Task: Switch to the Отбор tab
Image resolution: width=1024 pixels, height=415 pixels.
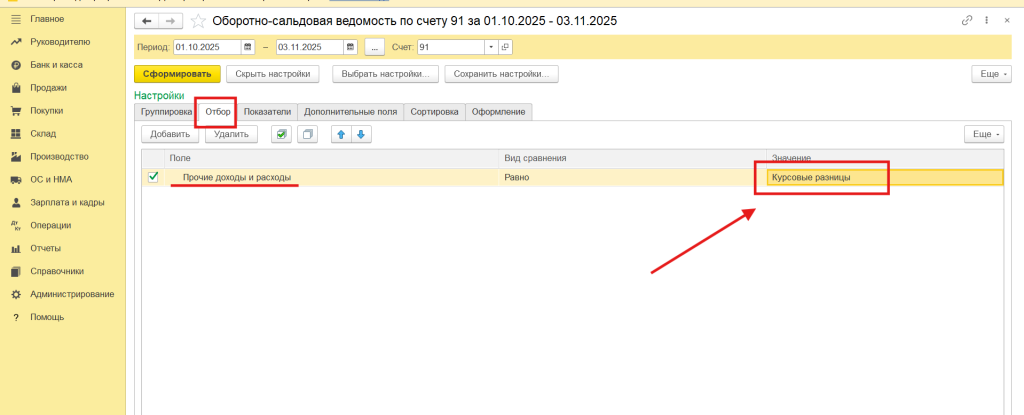Action: click(x=218, y=112)
